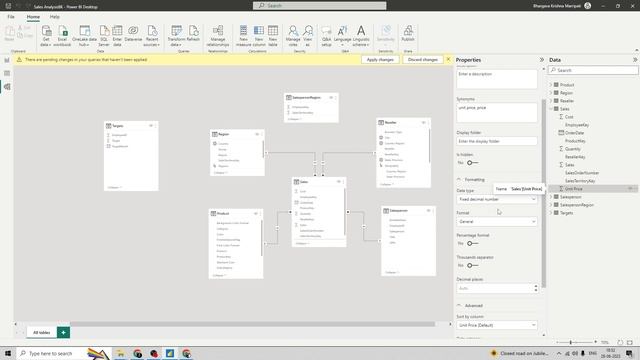
Task: Open OneLake data hub
Action: (x=84, y=35)
